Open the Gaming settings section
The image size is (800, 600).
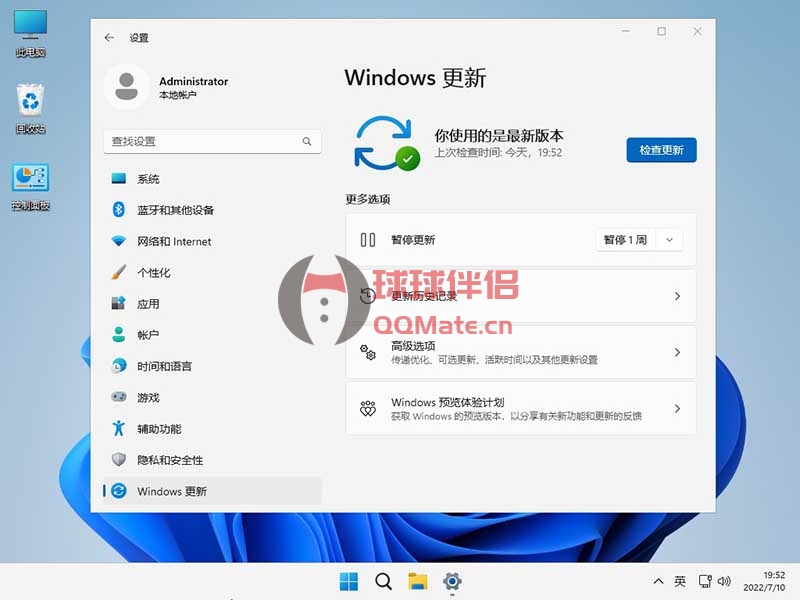click(148, 397)
